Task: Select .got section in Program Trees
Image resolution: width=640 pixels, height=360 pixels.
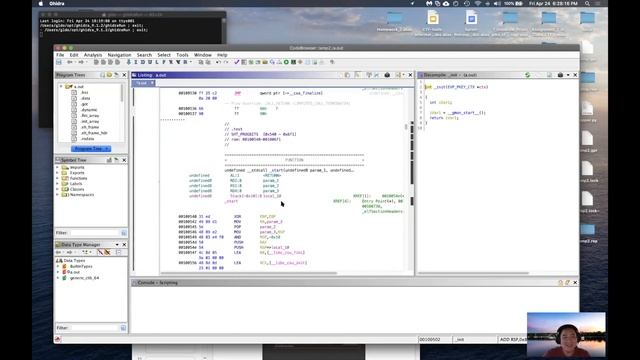Action: (84, 104)
